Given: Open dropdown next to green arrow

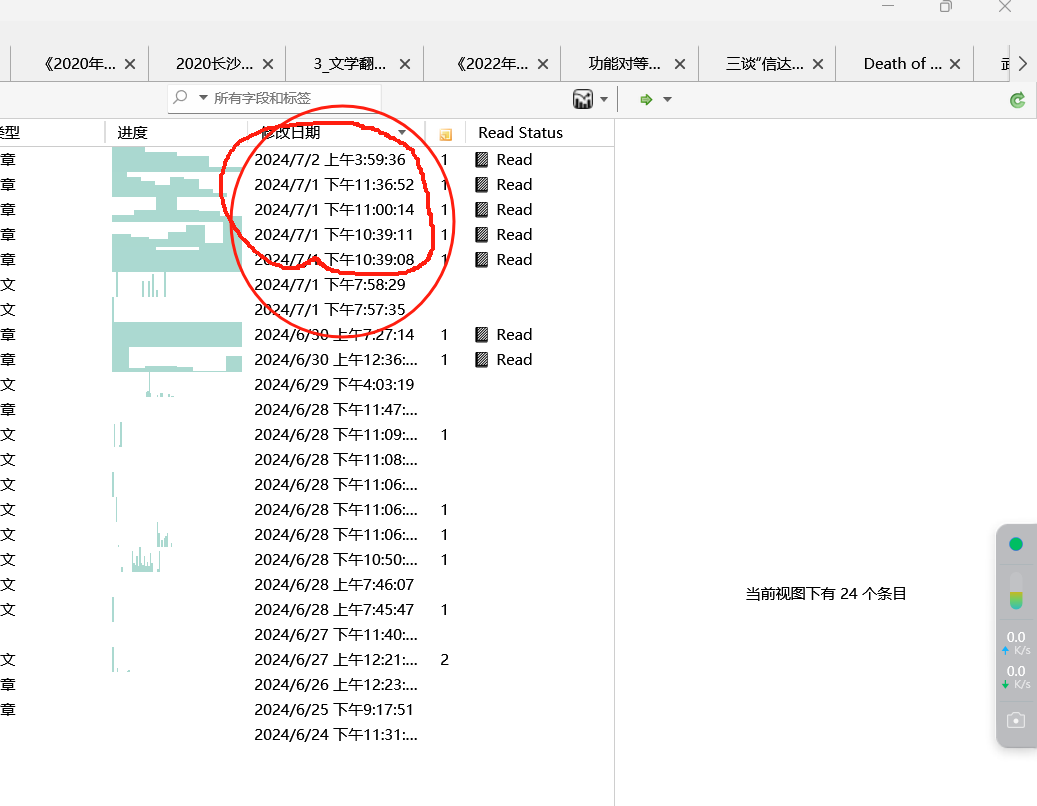Looking at the screenshot, I should pyautogui.click(x=667, y=100).
